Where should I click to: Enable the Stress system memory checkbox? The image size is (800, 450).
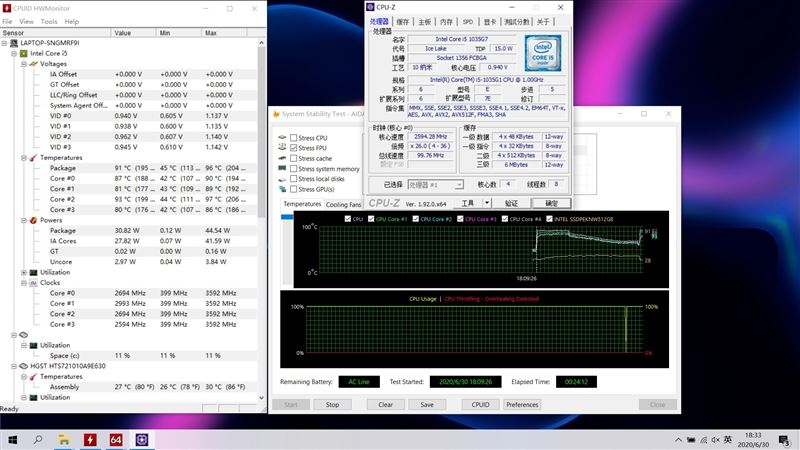point(293,168)
